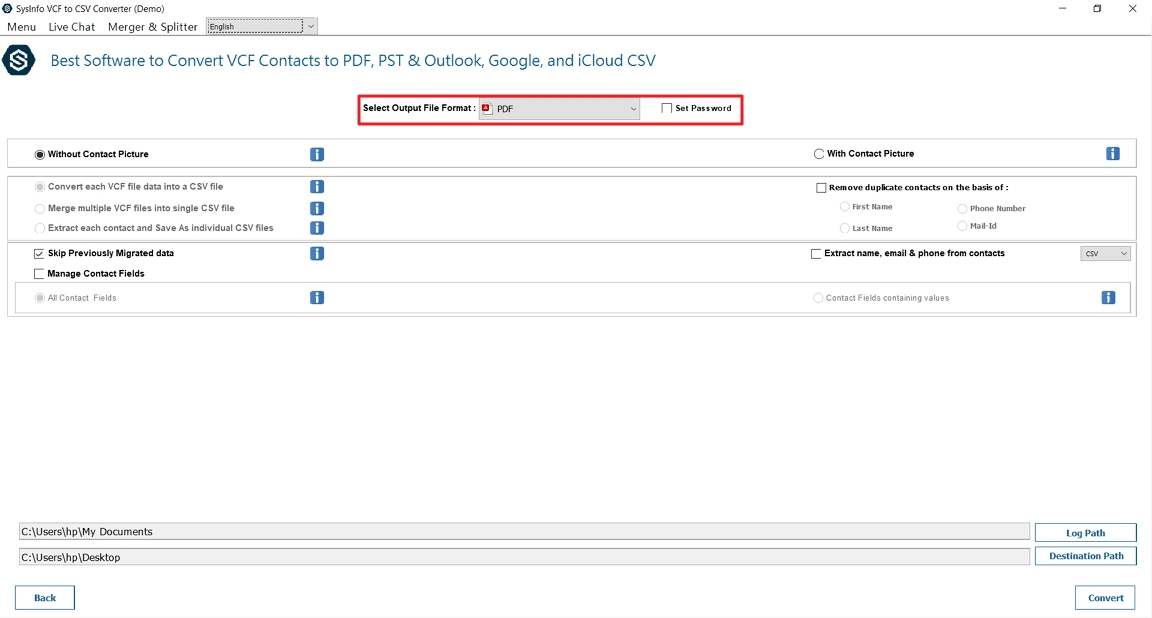This screenshot has width=1152, height=618.
Task: Select With Contact Picture radio button
Action: 818,154
